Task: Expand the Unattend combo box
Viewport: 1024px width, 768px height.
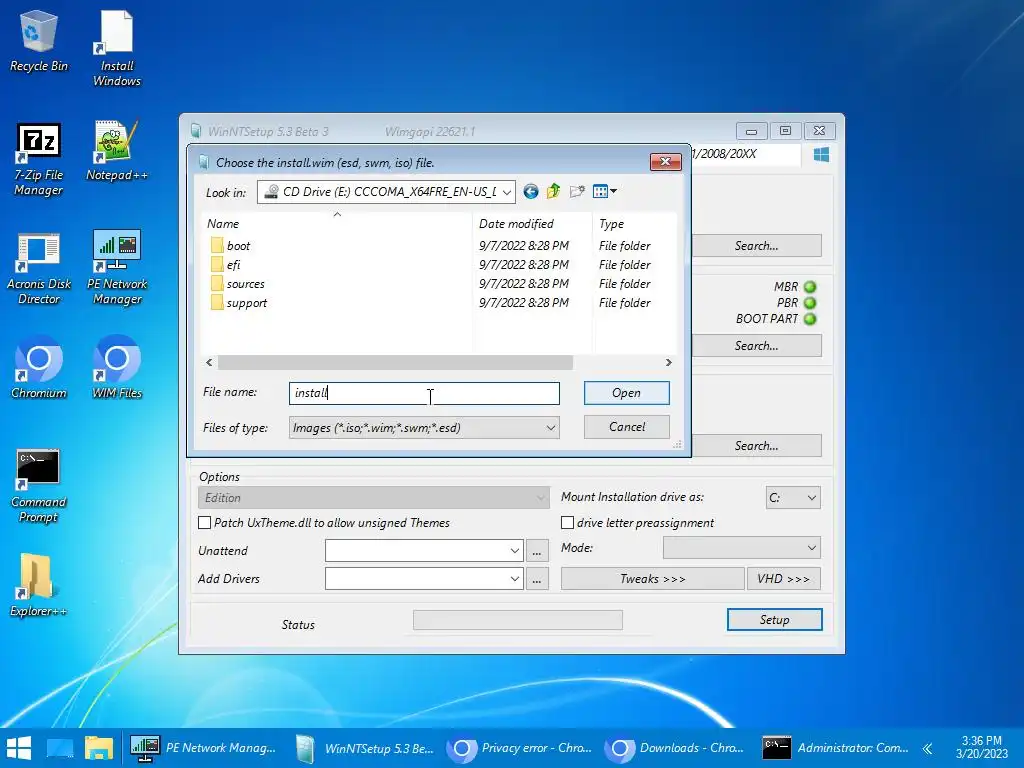Action: pos(515,551)
